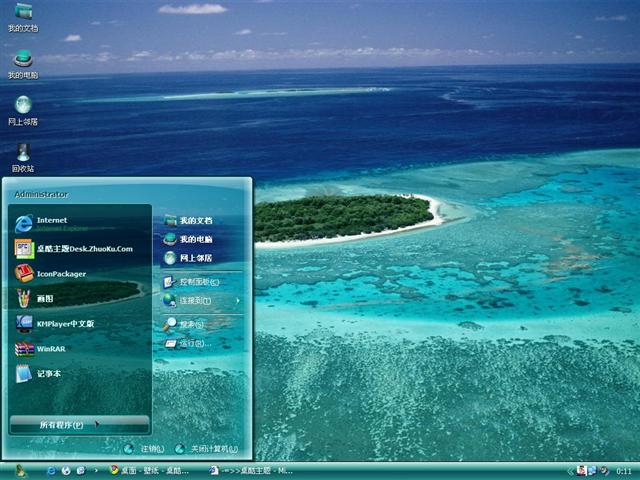Click the system clock in the taskbar tray

tap(623, 470)
